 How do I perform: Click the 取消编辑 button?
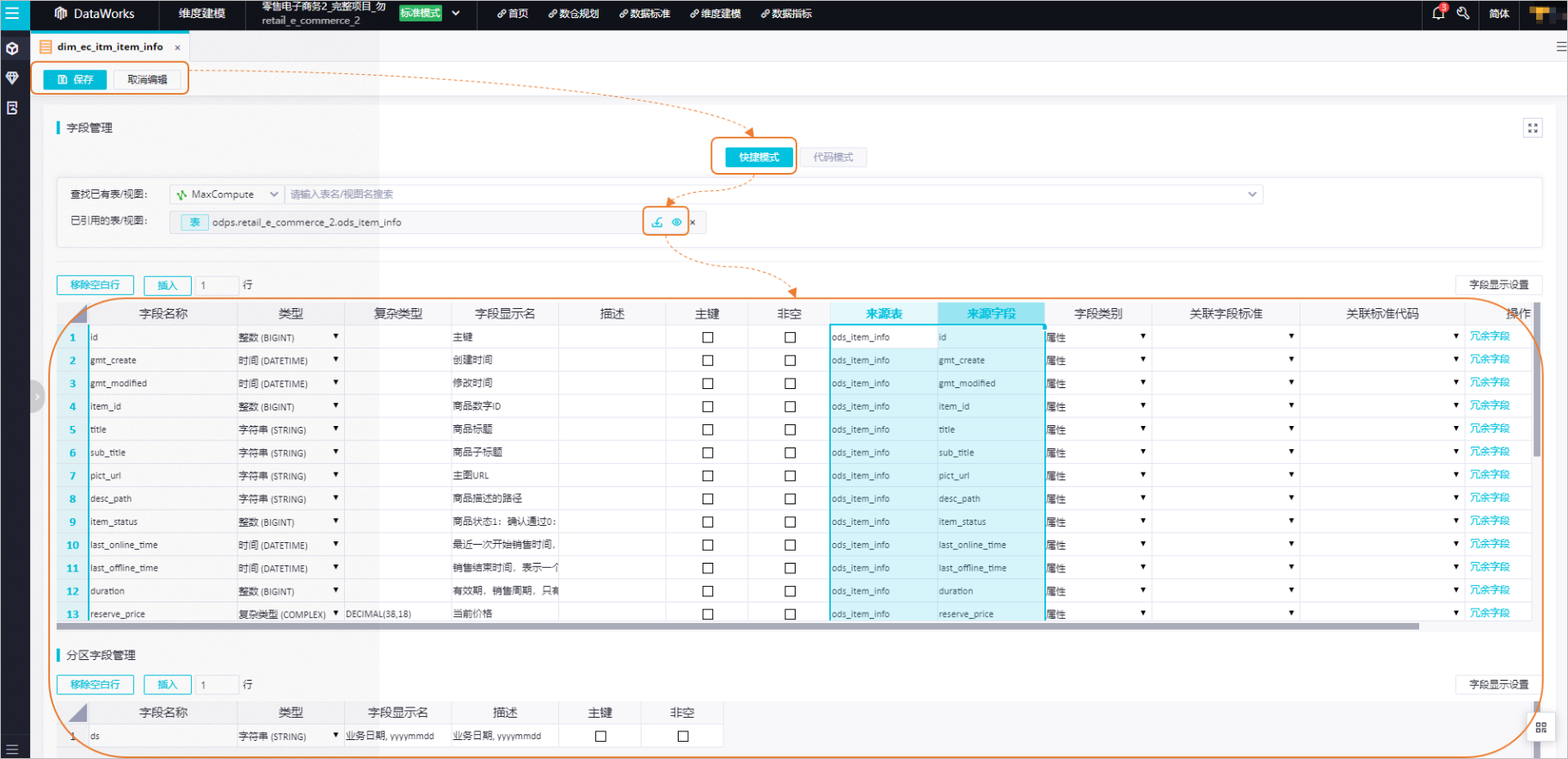click(147, 80)
